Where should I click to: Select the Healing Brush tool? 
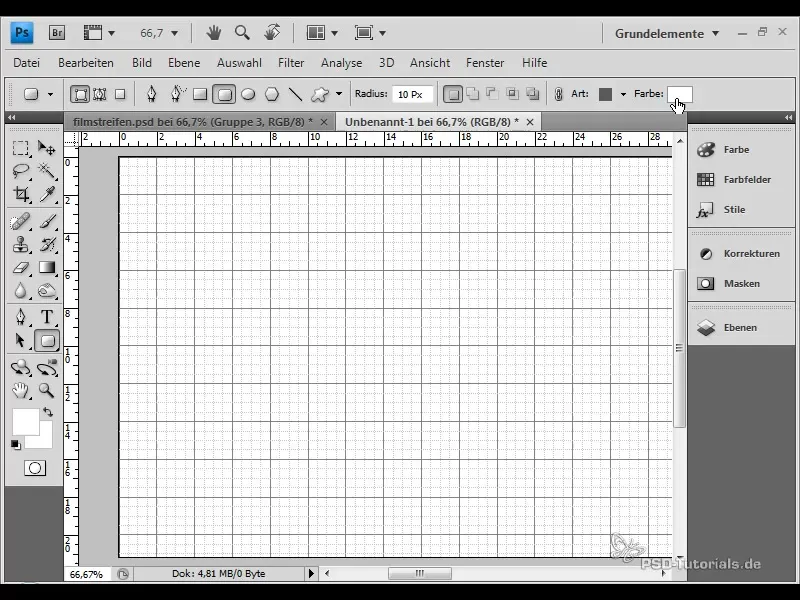tap(20, 222)
